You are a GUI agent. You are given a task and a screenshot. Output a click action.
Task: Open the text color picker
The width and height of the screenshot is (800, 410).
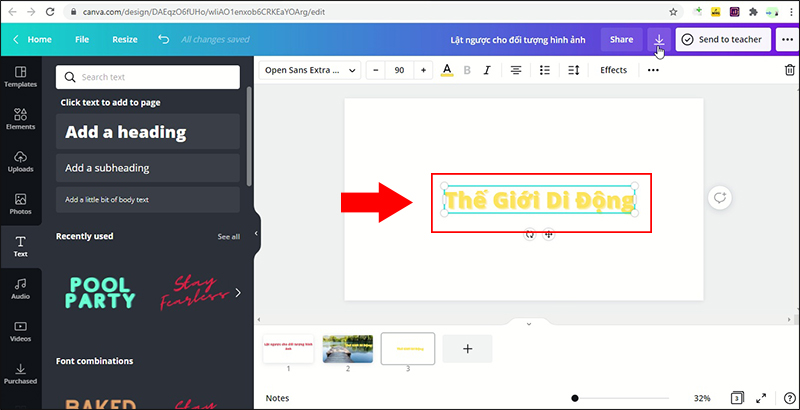447,70
